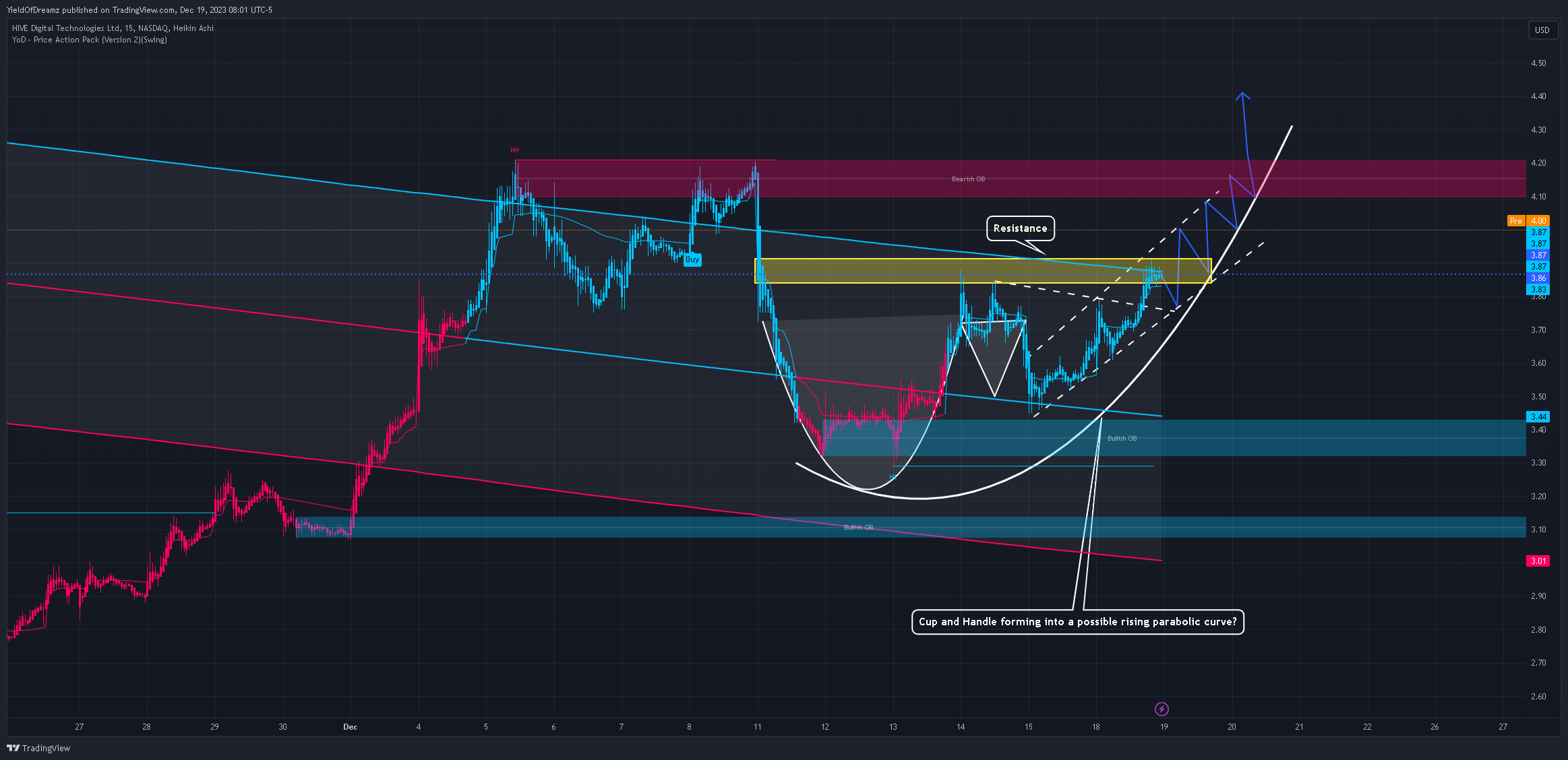Click the 26 date on time axis
This screenshot has height=760, width=1568.
point(1435,727)
